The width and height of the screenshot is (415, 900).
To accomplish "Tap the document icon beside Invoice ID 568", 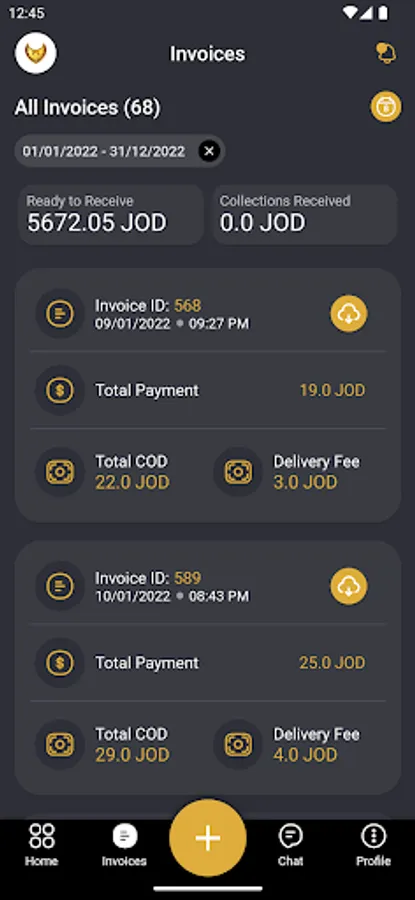I will click(60, 313).
